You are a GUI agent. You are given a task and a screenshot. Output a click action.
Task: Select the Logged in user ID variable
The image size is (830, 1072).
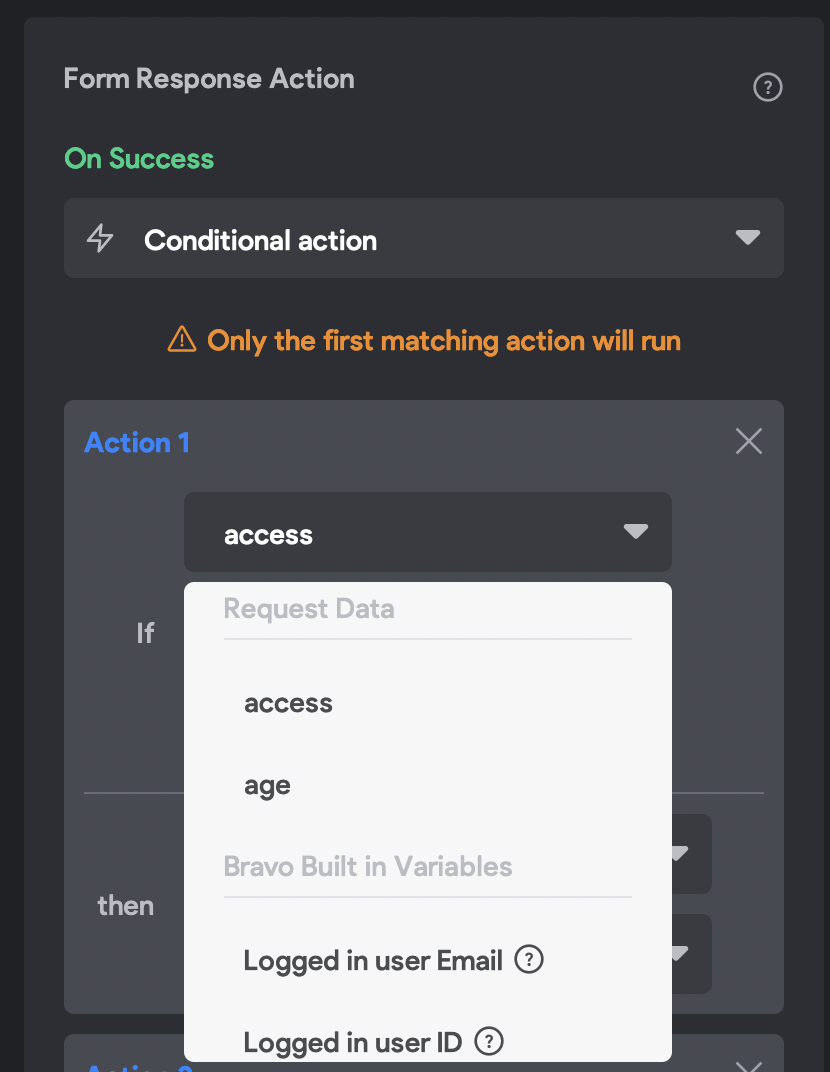tap(352, 1043)
